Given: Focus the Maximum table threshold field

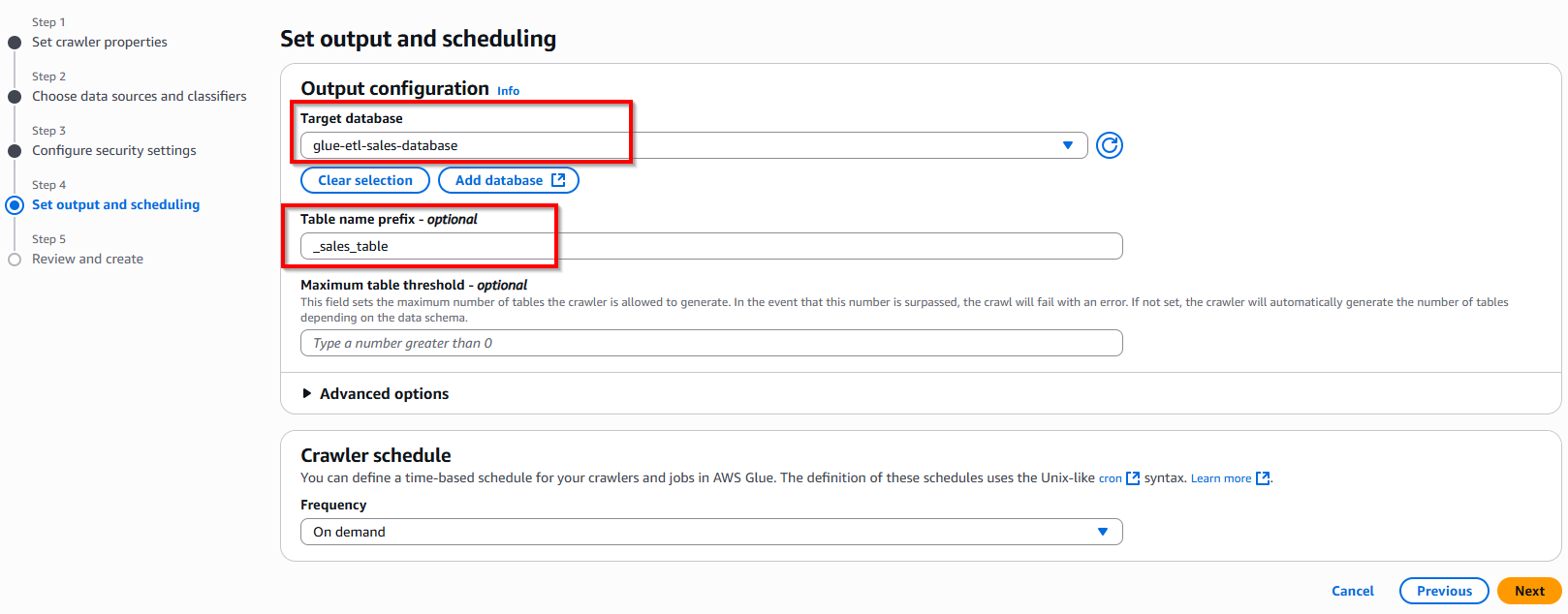Looking at the screenshot, I should pos(711,343).
